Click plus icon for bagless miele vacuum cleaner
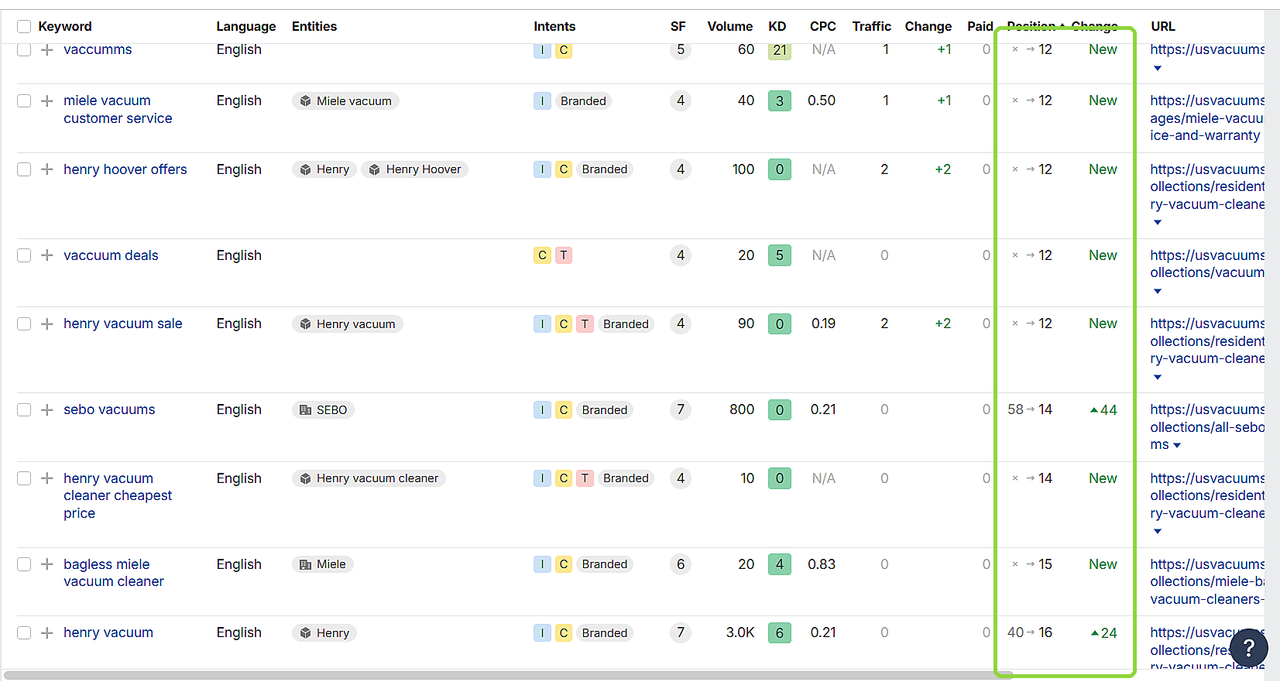The image size is (1280, 681). coord(47,565)
